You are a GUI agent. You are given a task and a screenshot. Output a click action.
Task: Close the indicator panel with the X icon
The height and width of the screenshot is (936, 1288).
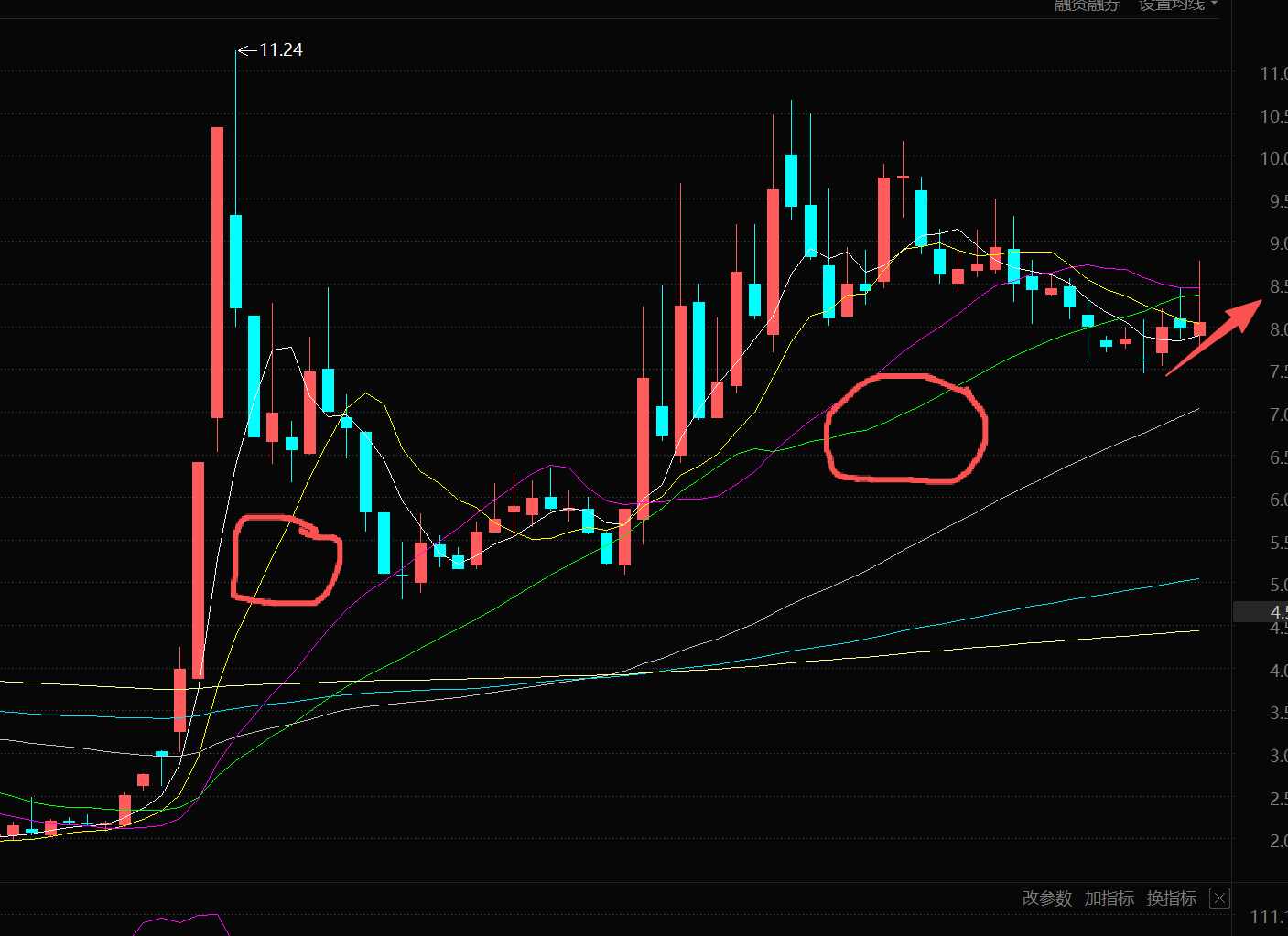pos(1219,898)
